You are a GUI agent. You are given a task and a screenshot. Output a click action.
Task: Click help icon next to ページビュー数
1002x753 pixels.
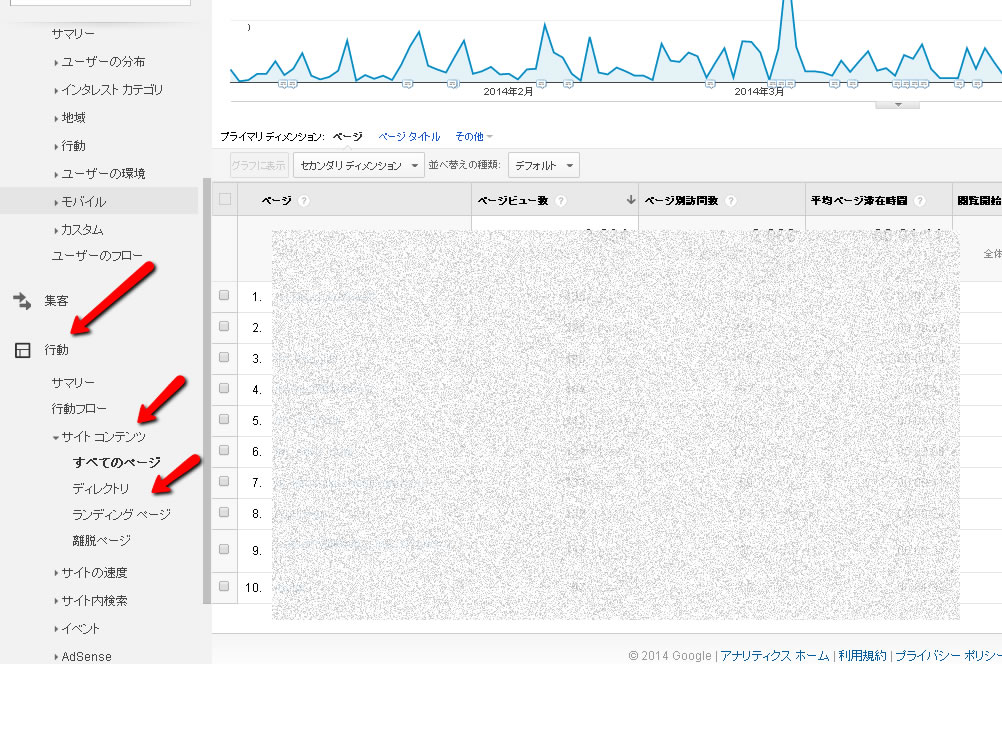(561, 201)
